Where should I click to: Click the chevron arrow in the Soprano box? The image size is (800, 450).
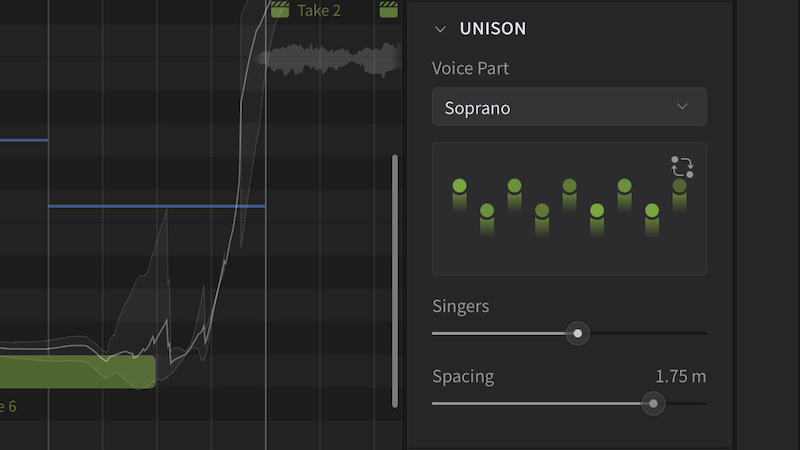point(682,107)
